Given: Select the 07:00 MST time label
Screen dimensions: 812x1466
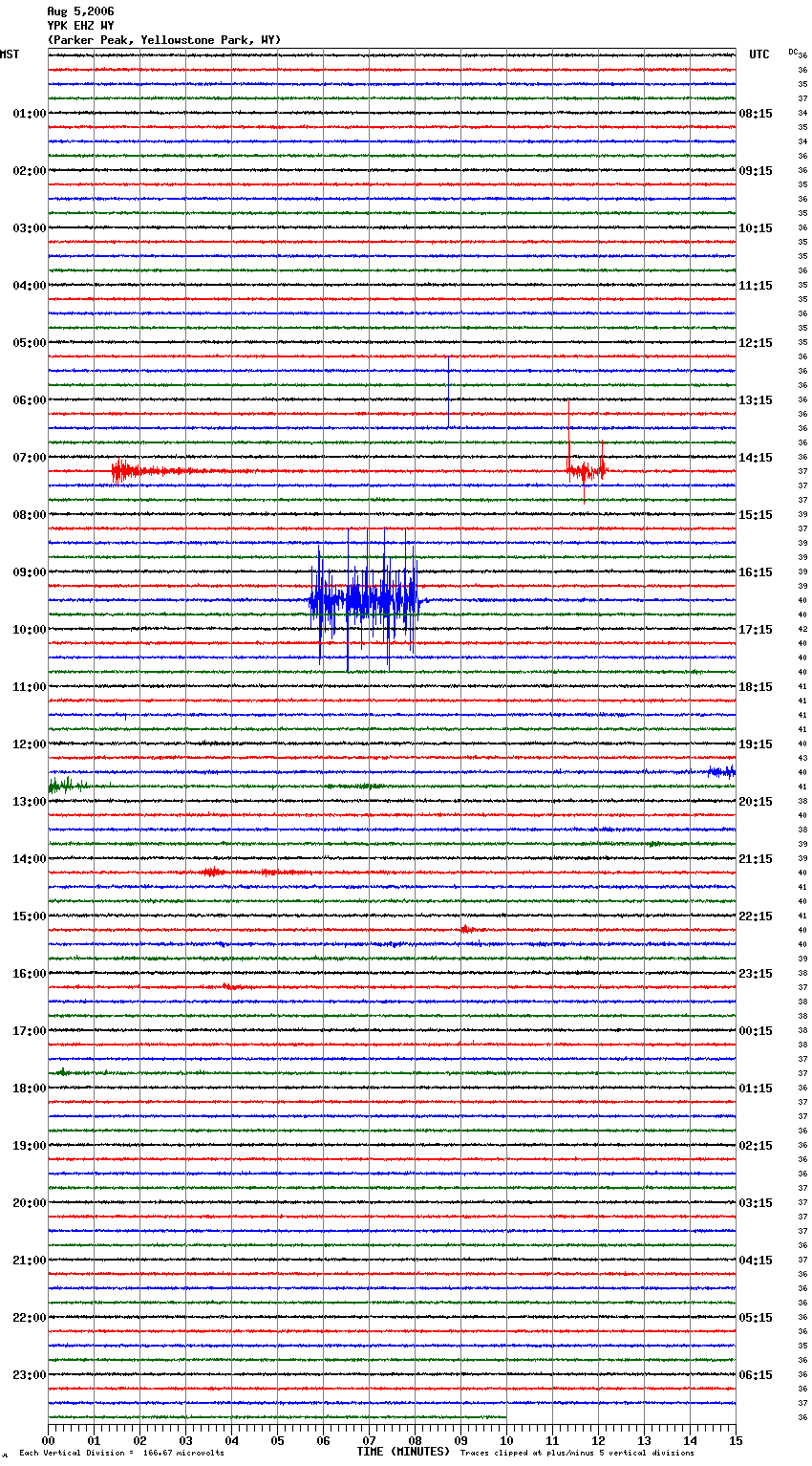Looking at the screenshot, I should [x=29, y=458].
